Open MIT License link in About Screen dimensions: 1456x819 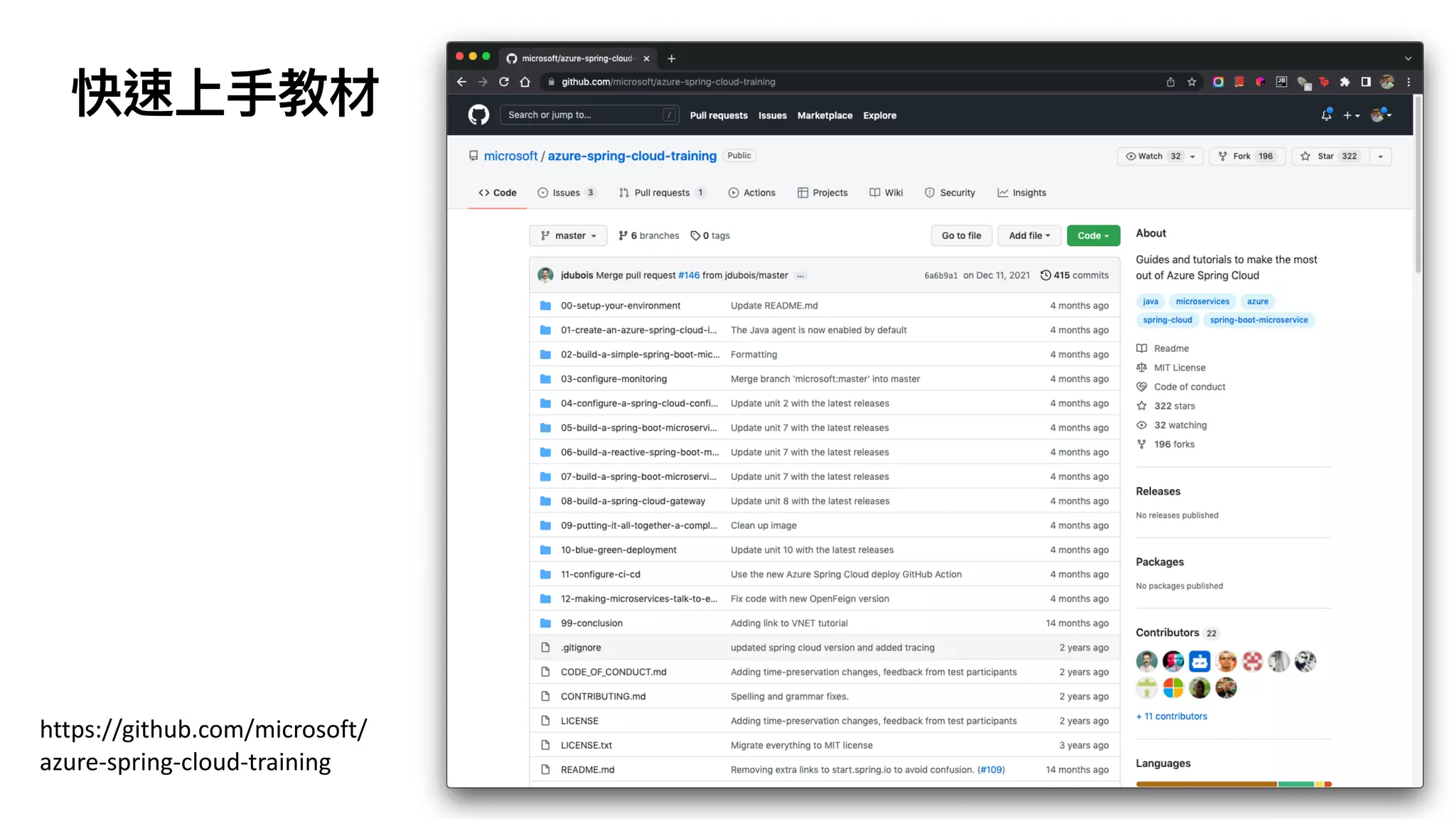pyautogui.click(x=1171, y=368)
